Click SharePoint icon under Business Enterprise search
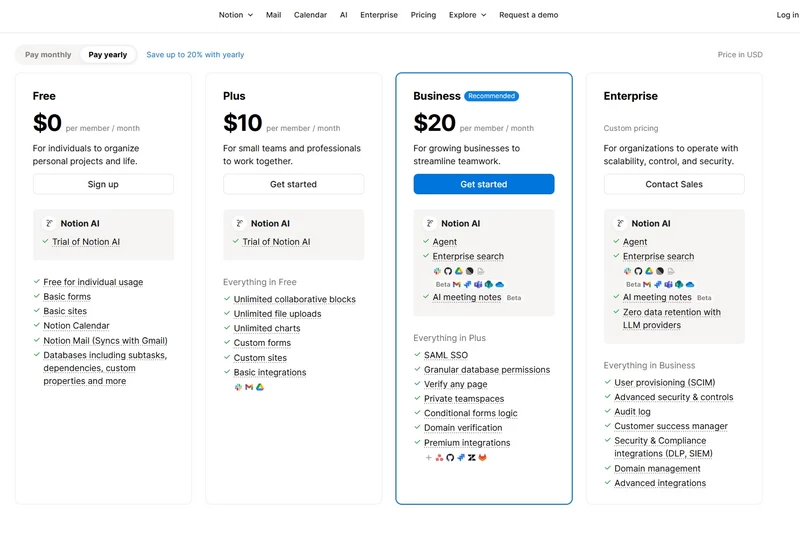The image size is (800, 533). [489, 285]
